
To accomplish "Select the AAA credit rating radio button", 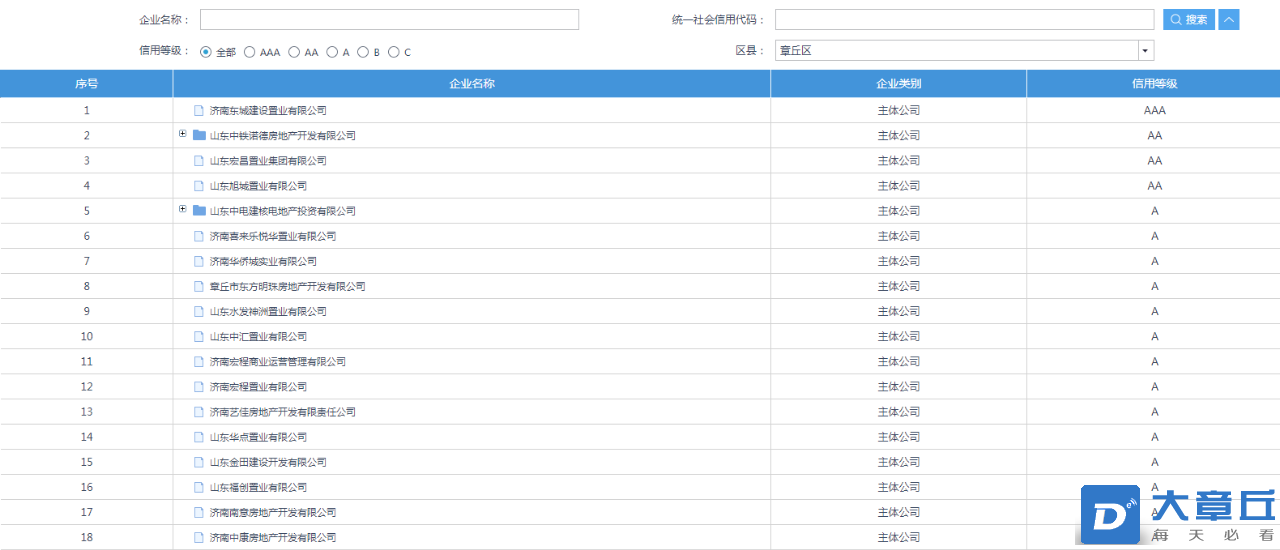I will [250, 52].
